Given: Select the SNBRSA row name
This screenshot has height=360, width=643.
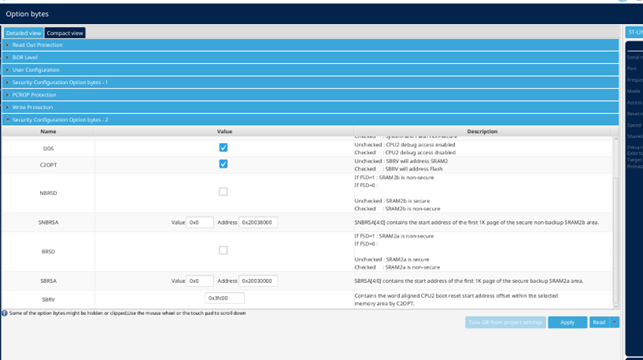Looking at the screenshot, I should pos(48,222).
